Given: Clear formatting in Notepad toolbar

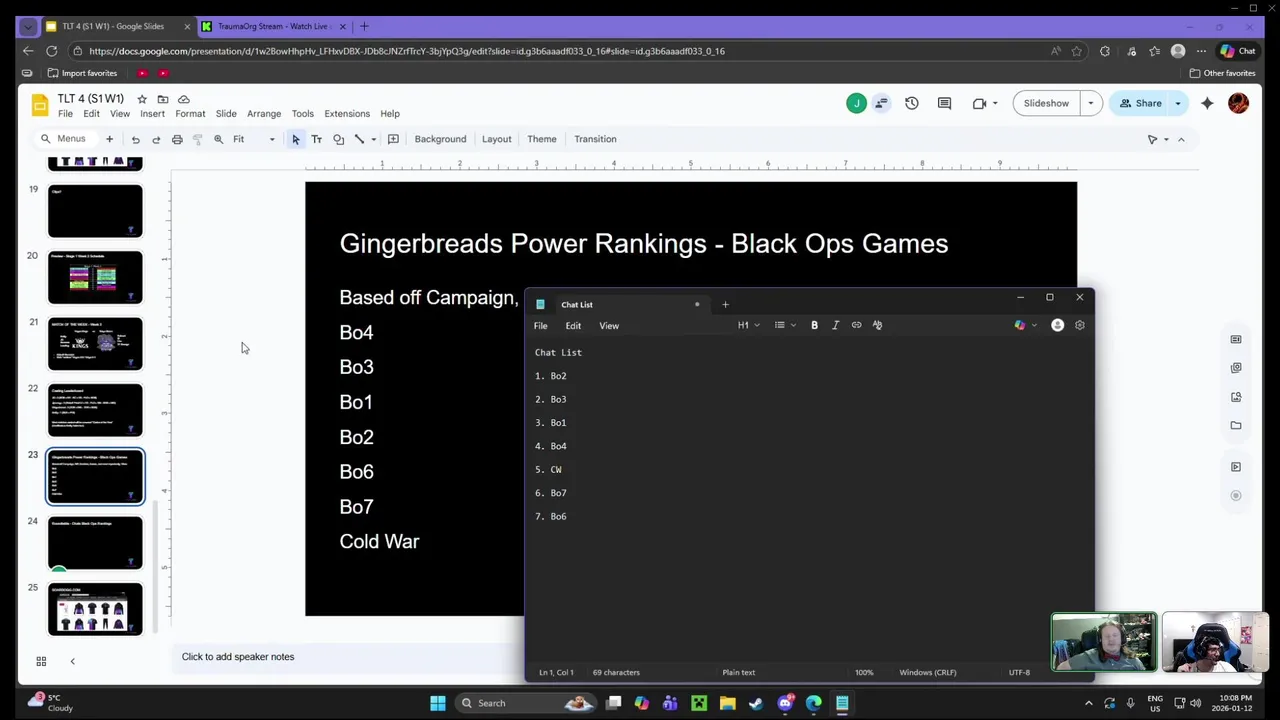Looking at the screenshot, I should coord(877,325).
